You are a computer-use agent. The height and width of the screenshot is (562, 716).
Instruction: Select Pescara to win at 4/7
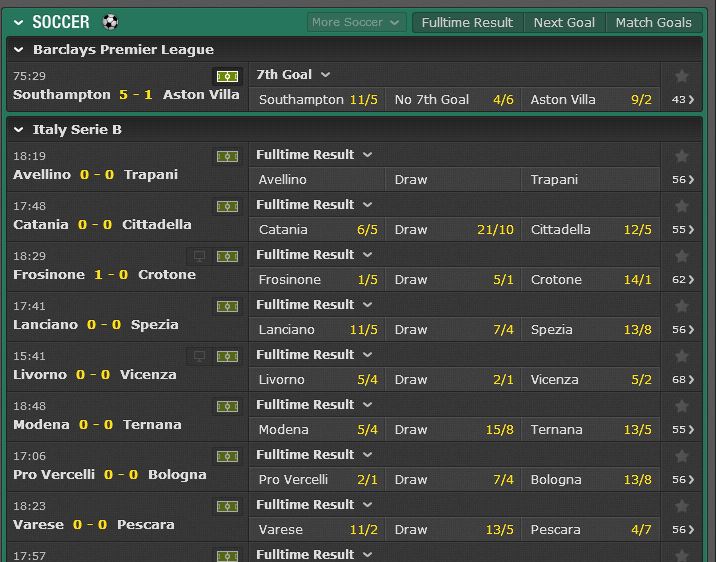591,530
